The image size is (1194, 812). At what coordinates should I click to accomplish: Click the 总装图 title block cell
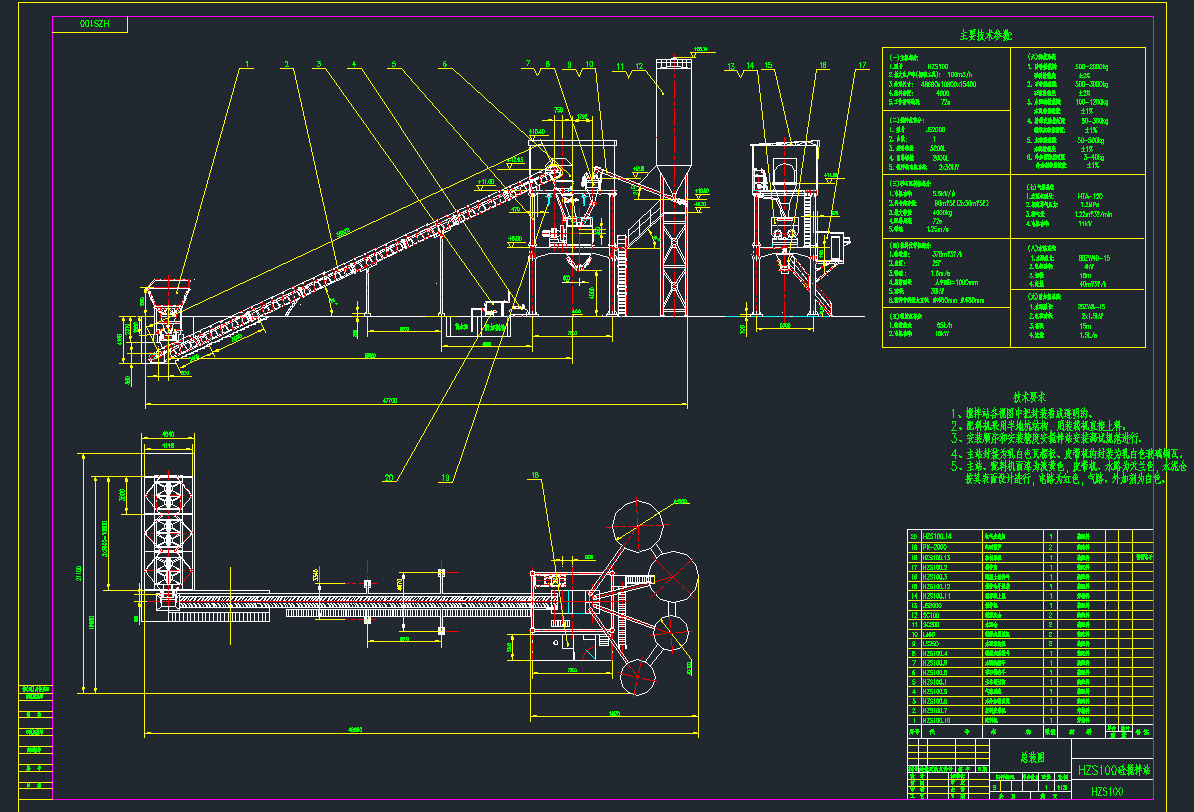pos(1030,757)
